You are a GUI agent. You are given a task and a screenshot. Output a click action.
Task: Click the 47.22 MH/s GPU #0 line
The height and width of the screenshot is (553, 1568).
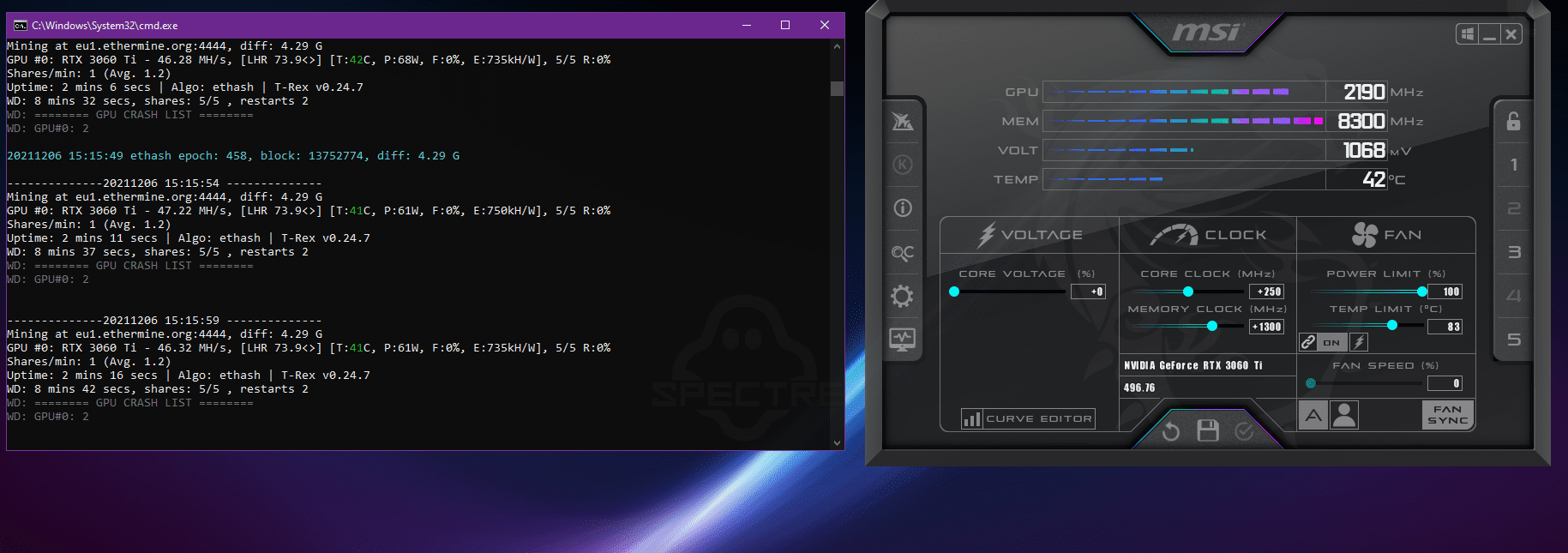point(309,211)
